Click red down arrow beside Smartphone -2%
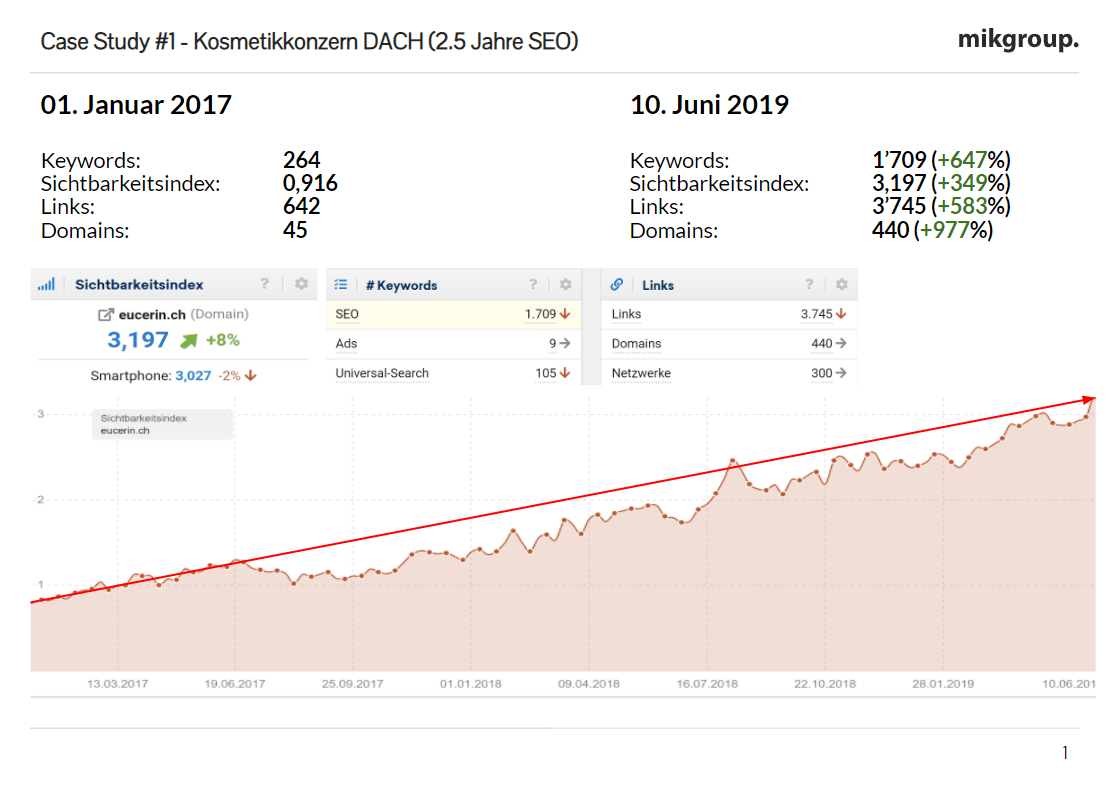The height and width of the screenshot is (785, 1110). (x=251, y=376)
